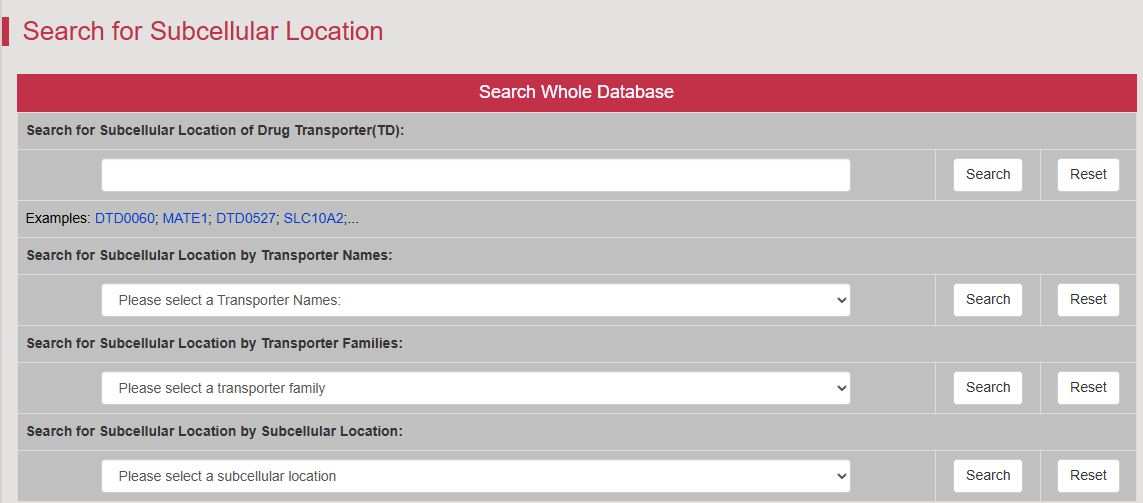Click the Drug Transporter search text field
1143x503 pixels.
click(x=475, y=175)
